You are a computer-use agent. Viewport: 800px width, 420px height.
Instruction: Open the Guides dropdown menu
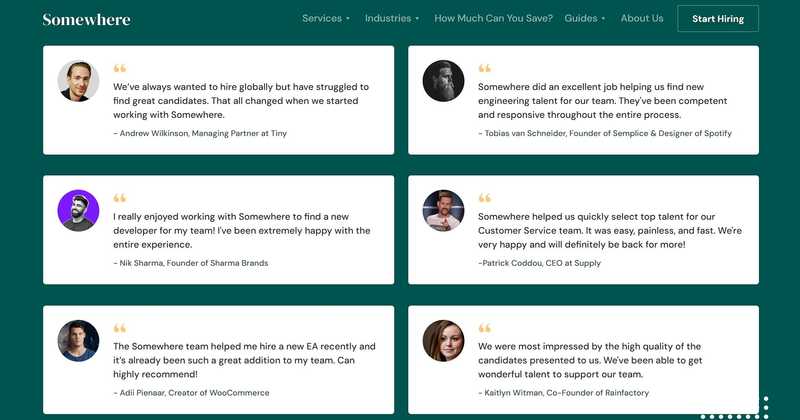pyautogui.click(x=585, y=18)
